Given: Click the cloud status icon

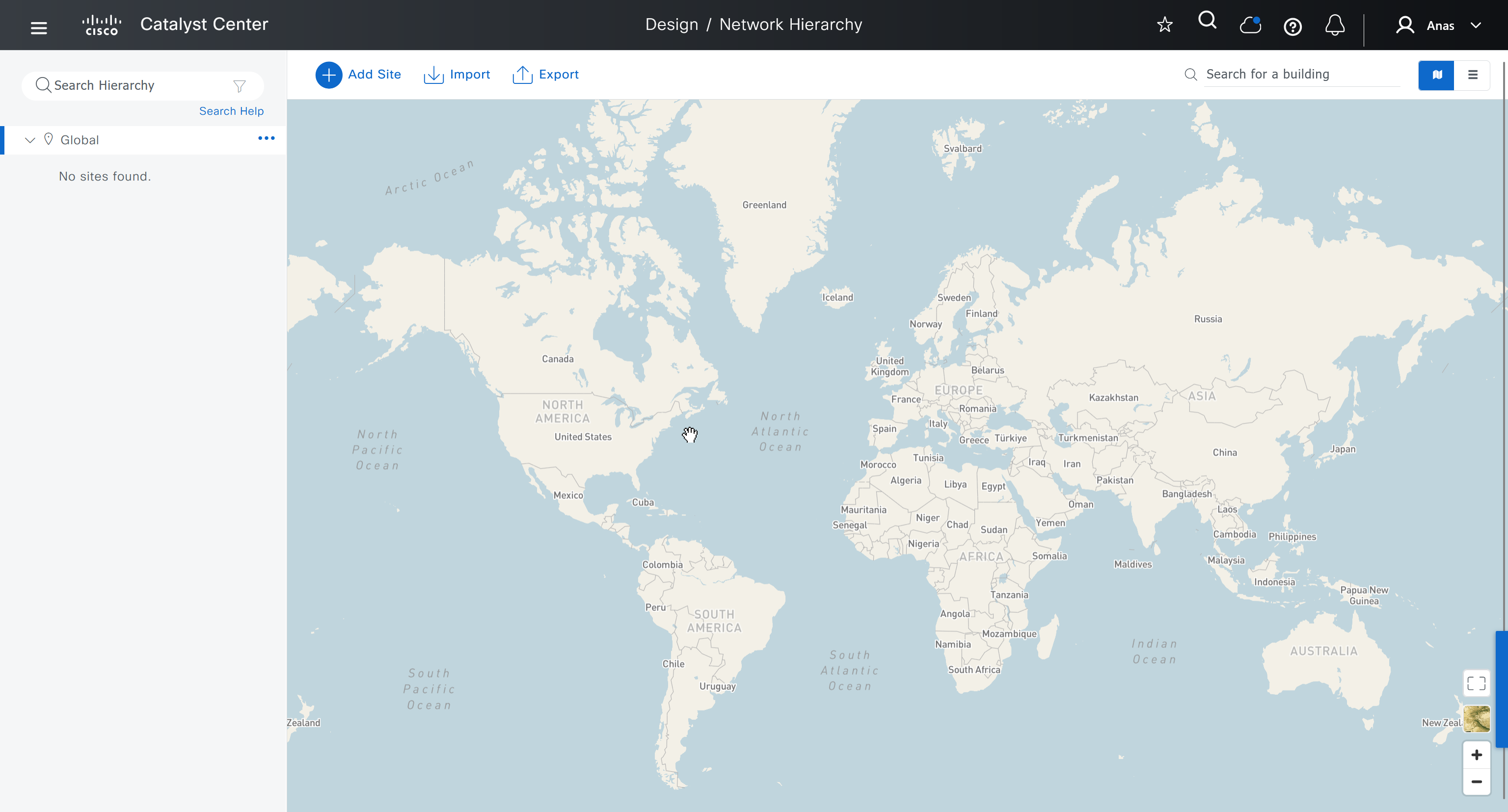Looking at the screenshot, I should pos(1250,25).
